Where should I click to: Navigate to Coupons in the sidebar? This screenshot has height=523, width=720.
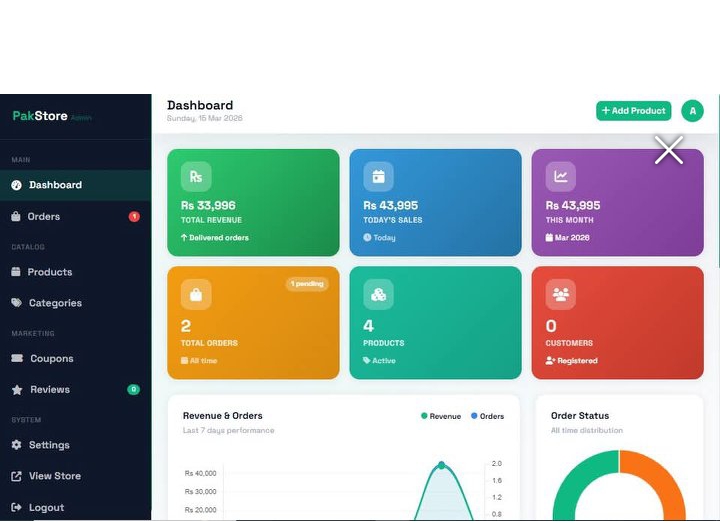click(x=75, y=358)
